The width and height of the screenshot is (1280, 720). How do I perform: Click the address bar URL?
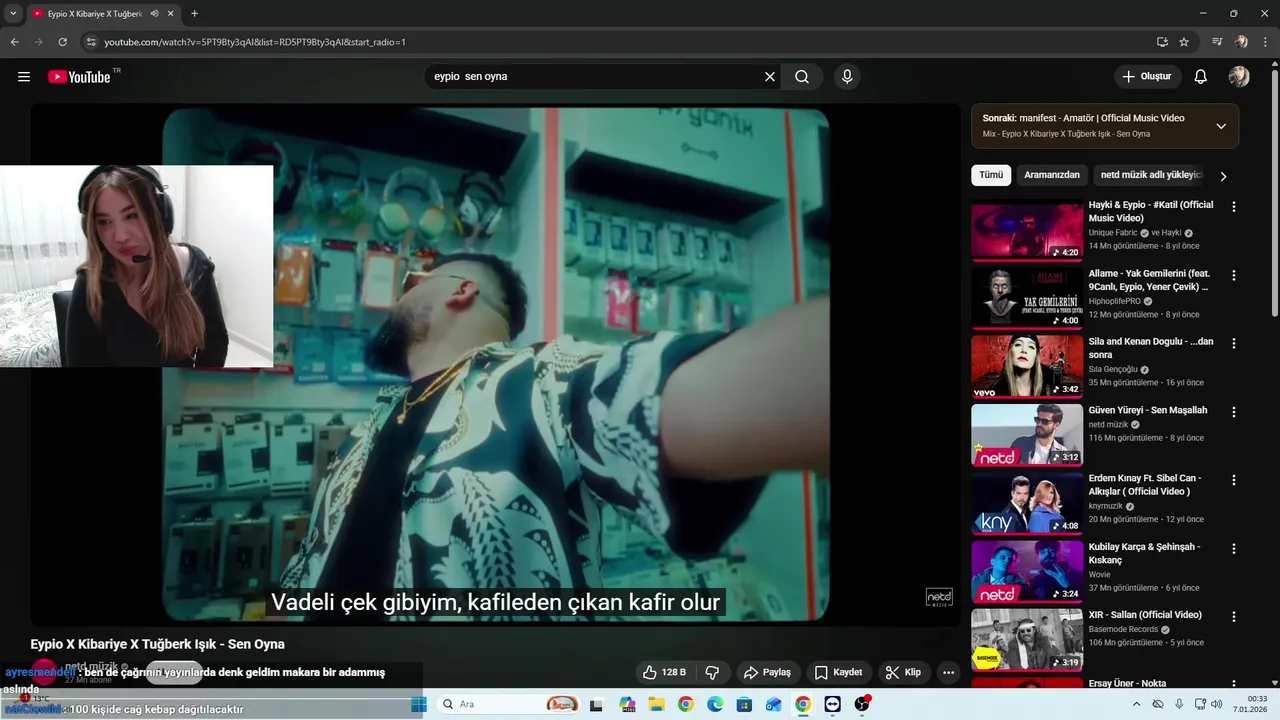255,42
